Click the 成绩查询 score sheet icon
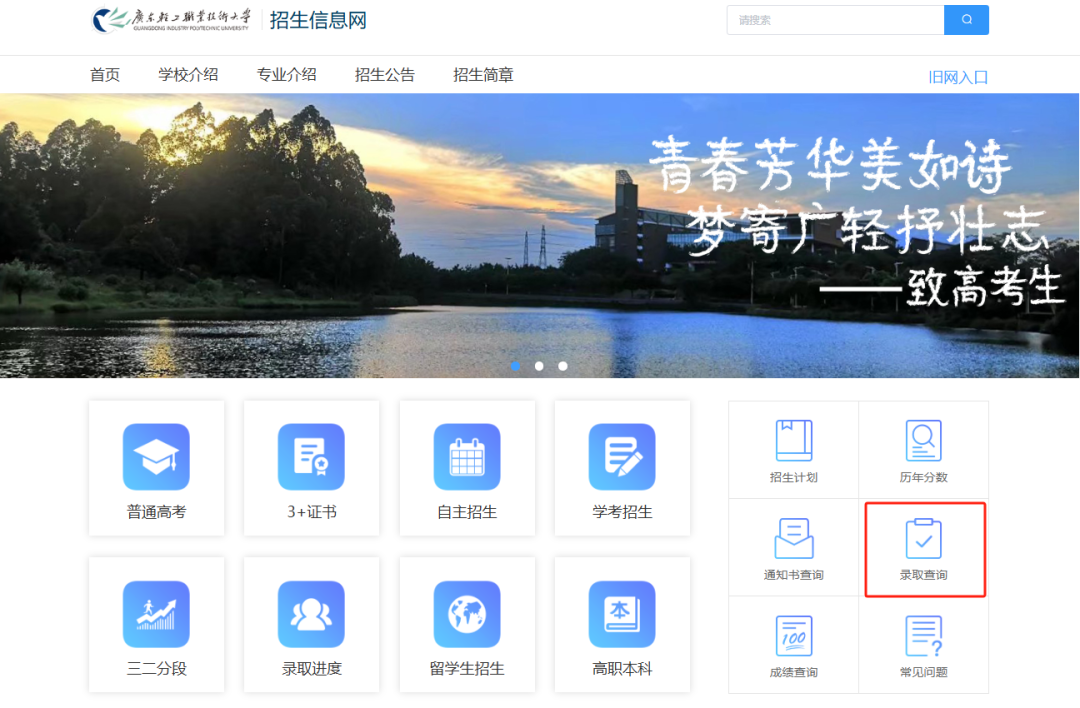 pos(793,636)
